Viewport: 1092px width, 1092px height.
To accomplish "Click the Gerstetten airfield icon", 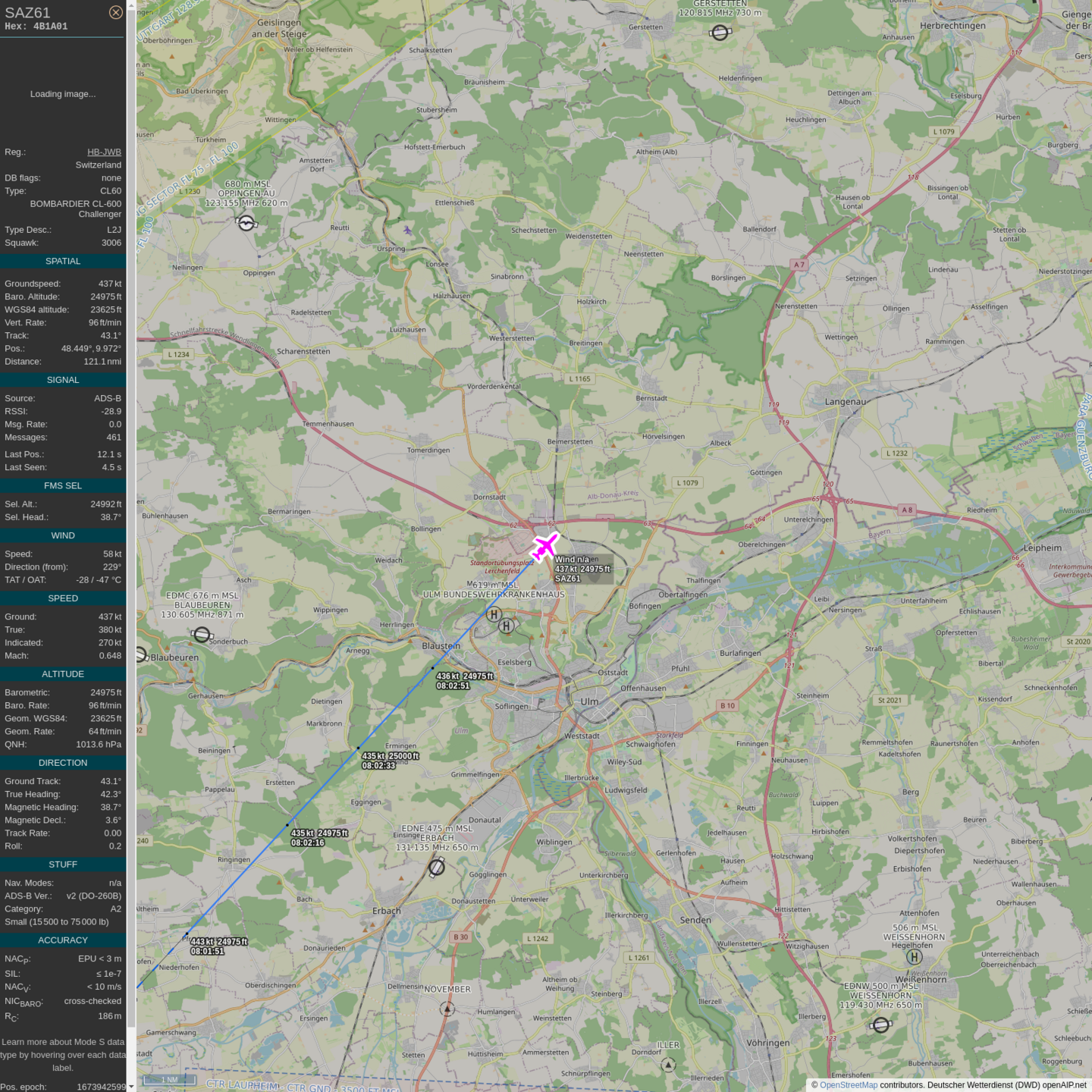I will click(720, 33).
